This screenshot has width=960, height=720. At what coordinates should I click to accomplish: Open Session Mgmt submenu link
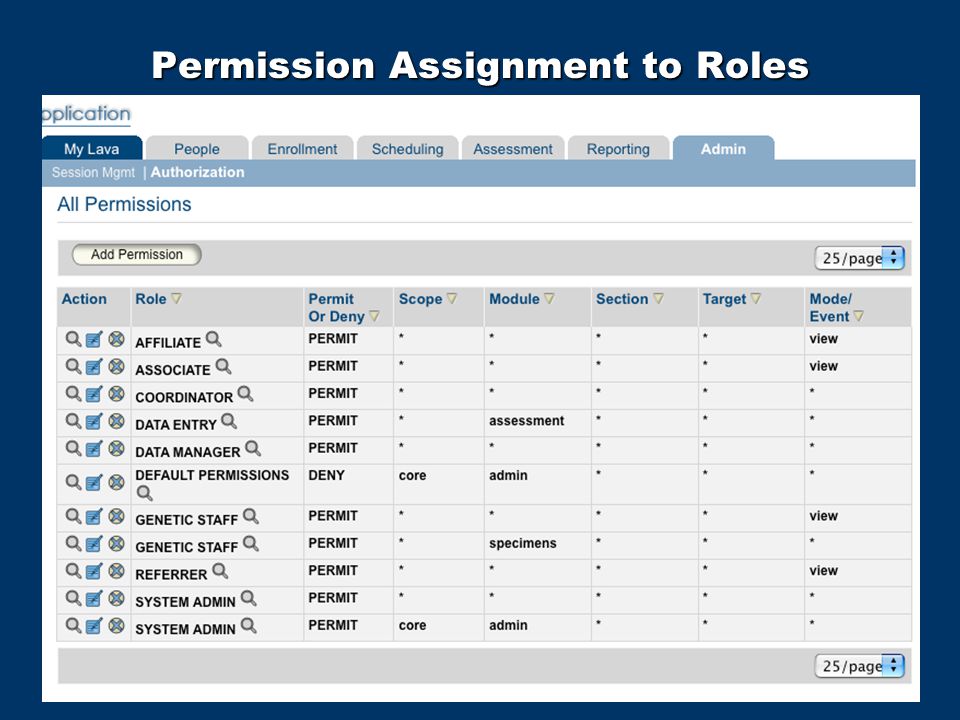pos(93,173)
